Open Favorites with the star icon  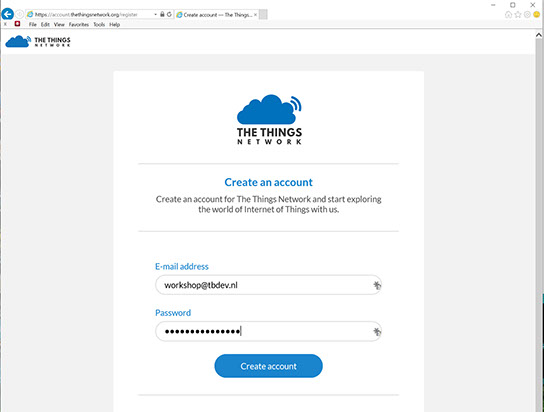(x=518, y=15)
